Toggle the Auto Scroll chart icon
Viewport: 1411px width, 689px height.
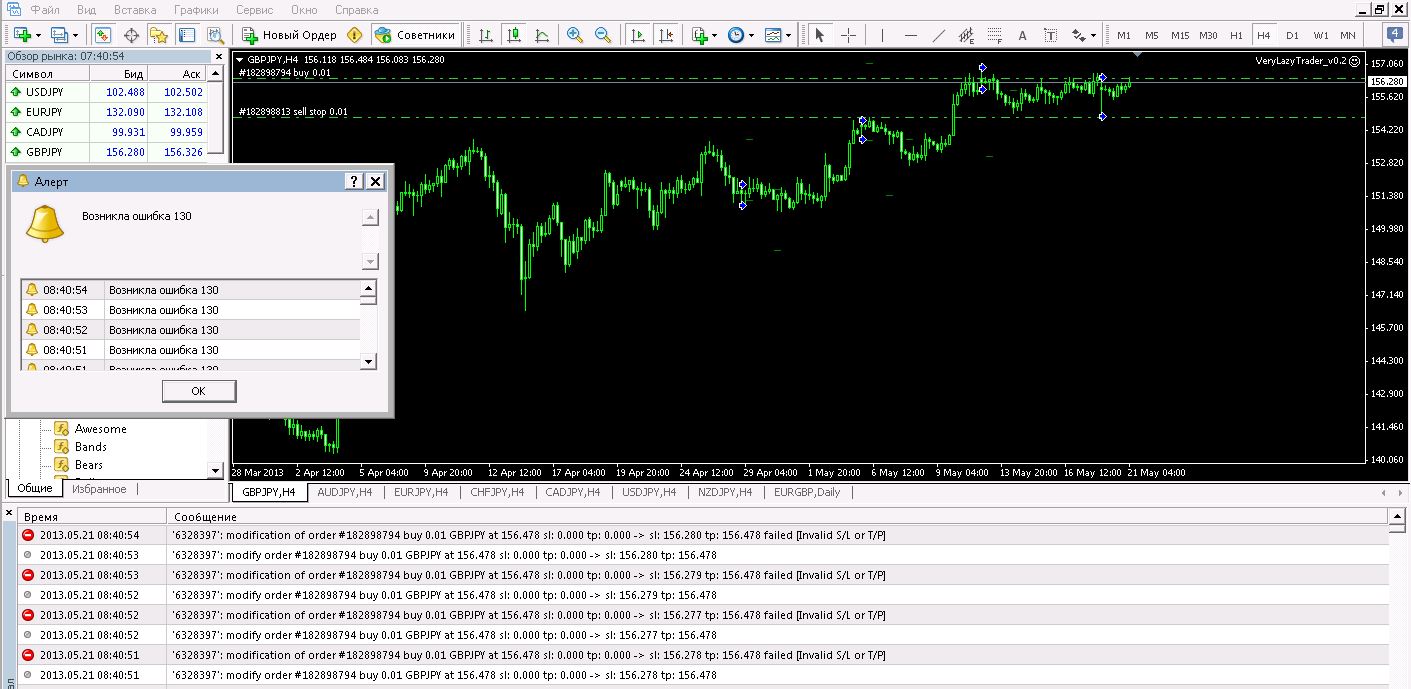point(637,35)
